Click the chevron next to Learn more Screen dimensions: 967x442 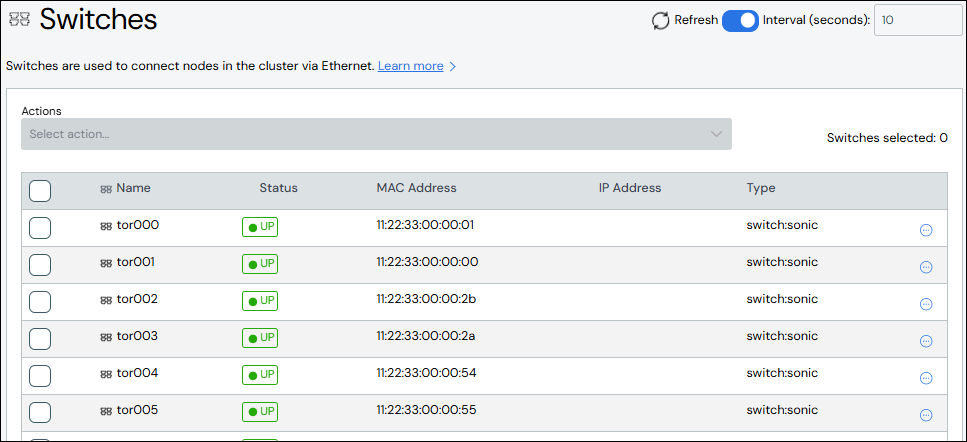pyautogui.click(x=452, y=67)
